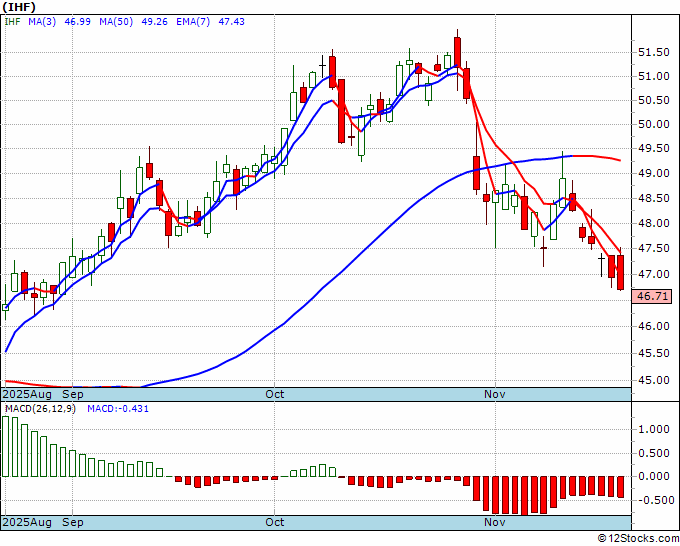
Task: Click the MACD(26,12,9) indicator label
Action: tap(40, 409)
